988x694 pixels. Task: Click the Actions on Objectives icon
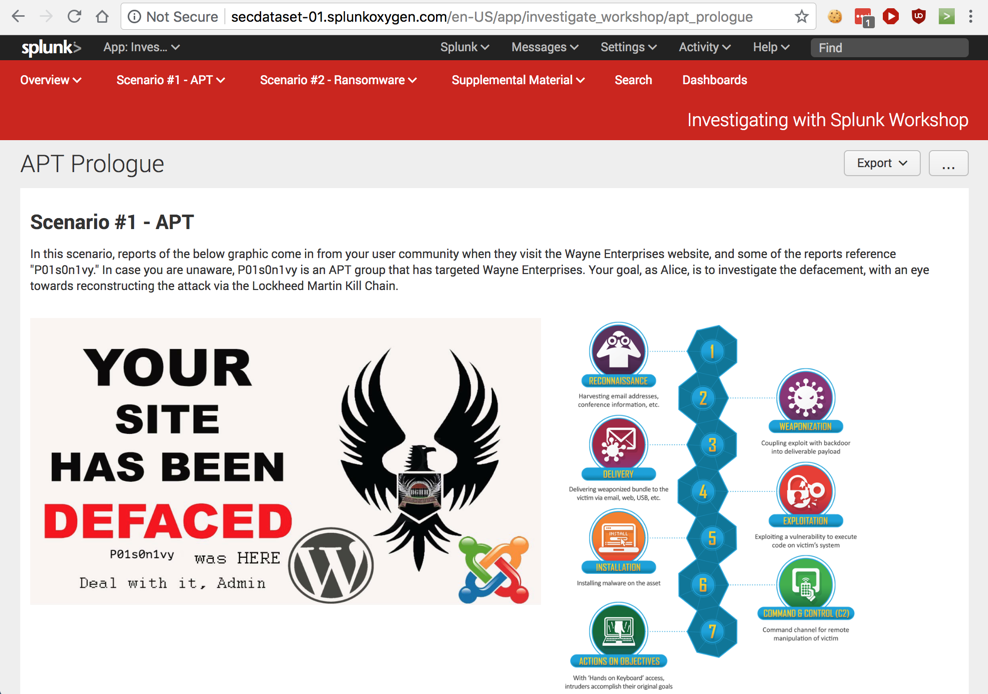pyautogui.click(x=618, y=630)
